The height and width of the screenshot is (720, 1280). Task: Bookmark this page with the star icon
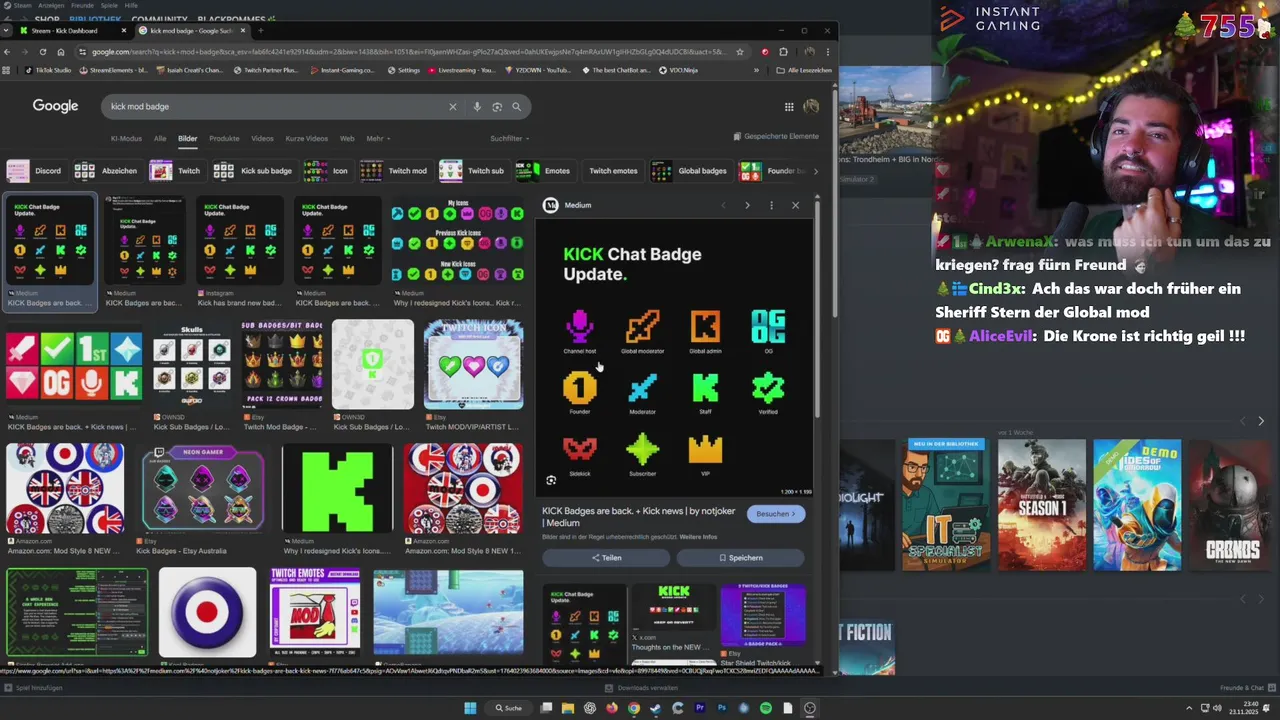click(x=739, y=52)
